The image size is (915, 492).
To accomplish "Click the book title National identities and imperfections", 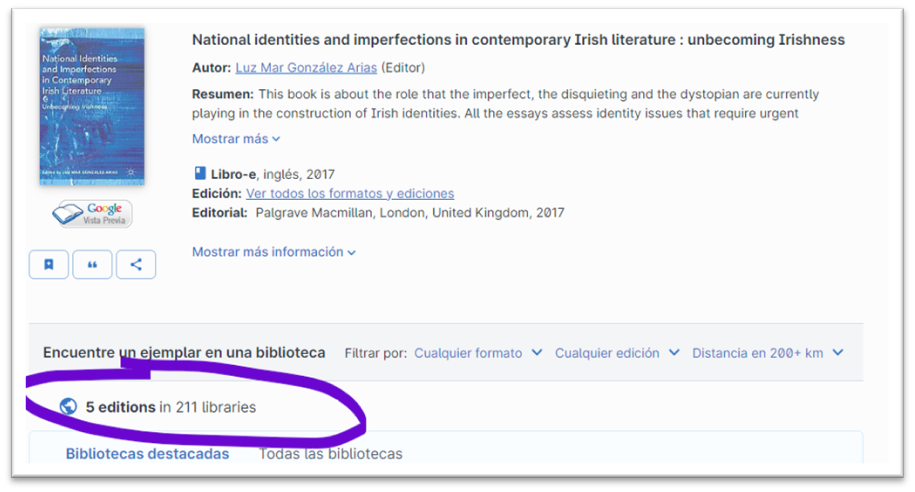I will pyautogui.click(x=518, y=40).
